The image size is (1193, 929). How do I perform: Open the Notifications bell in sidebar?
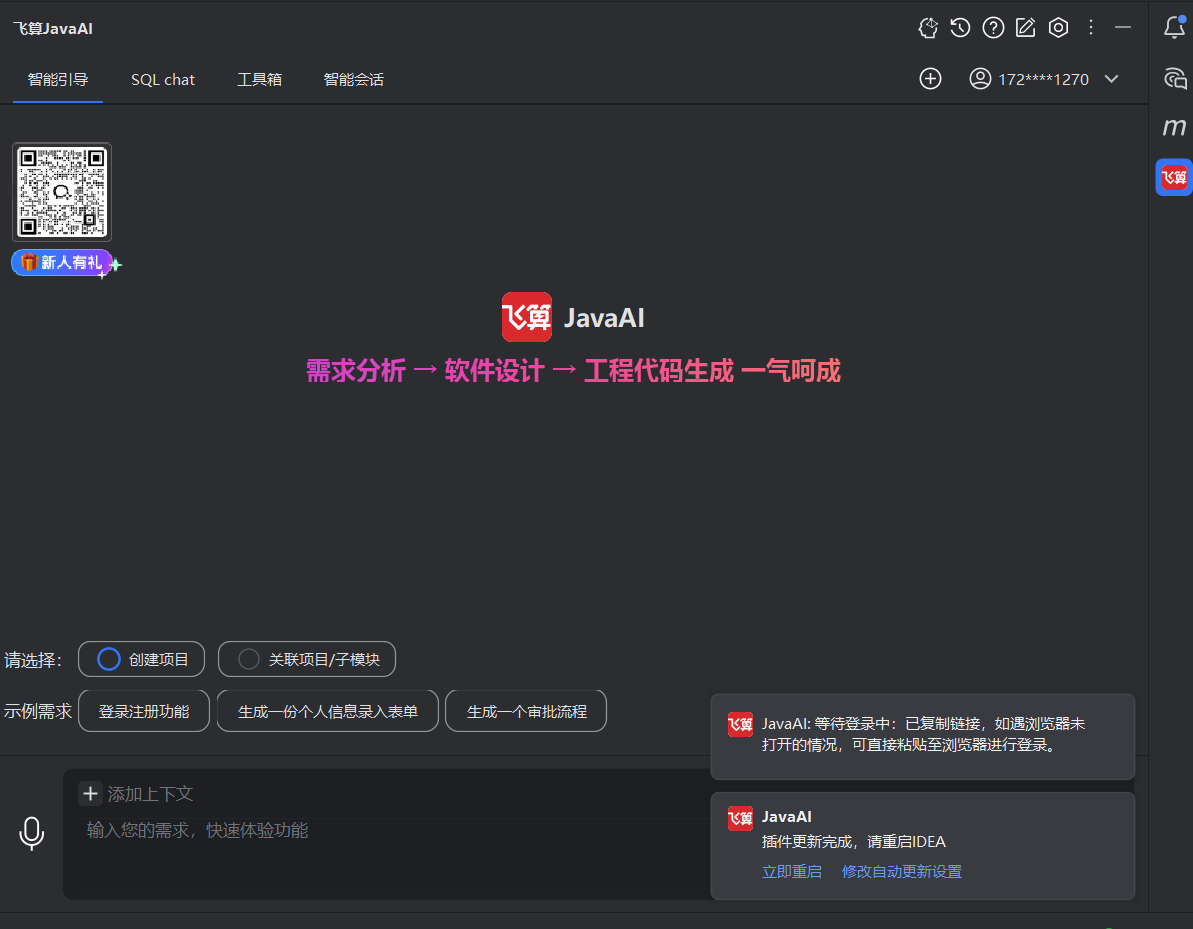1174,28
